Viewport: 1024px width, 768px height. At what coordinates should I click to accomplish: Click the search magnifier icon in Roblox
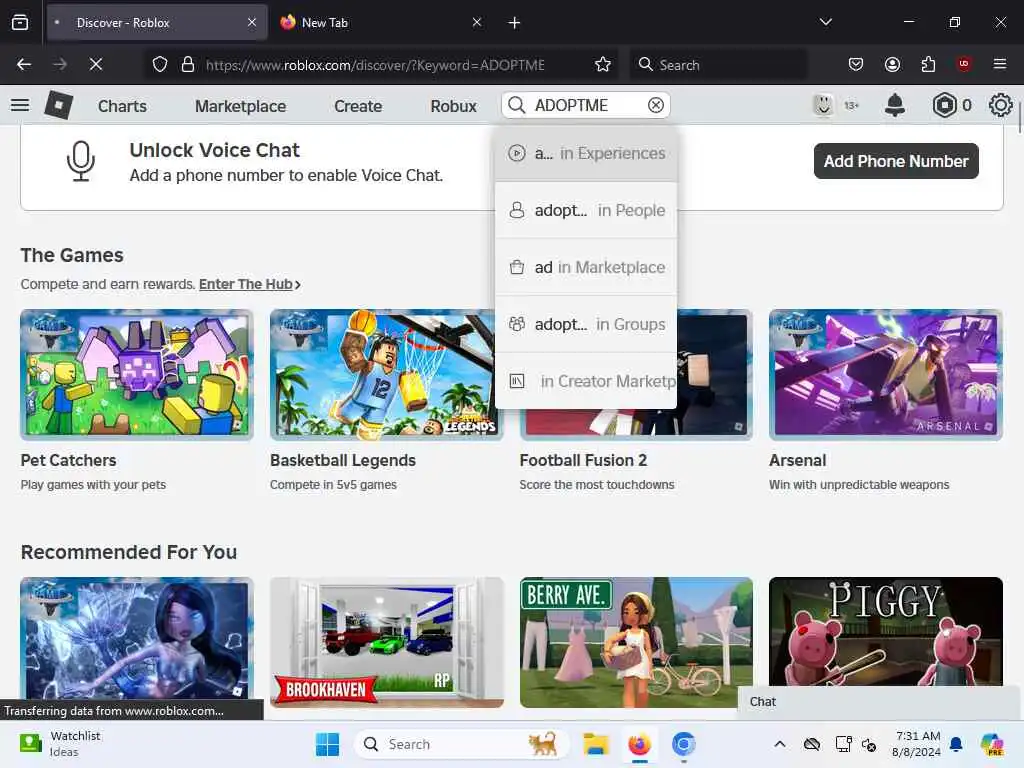pyautogui.click(x=517, y=105)
